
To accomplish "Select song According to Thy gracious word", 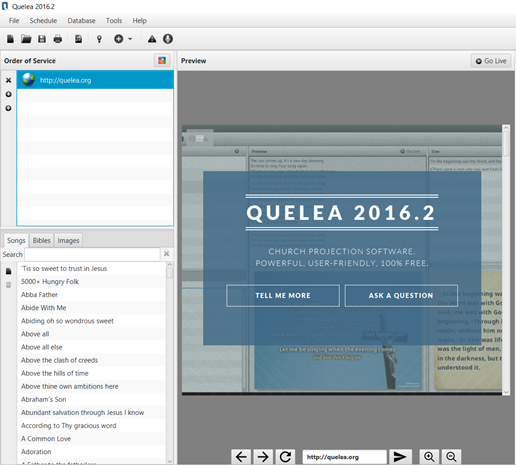I will point(92,426).
